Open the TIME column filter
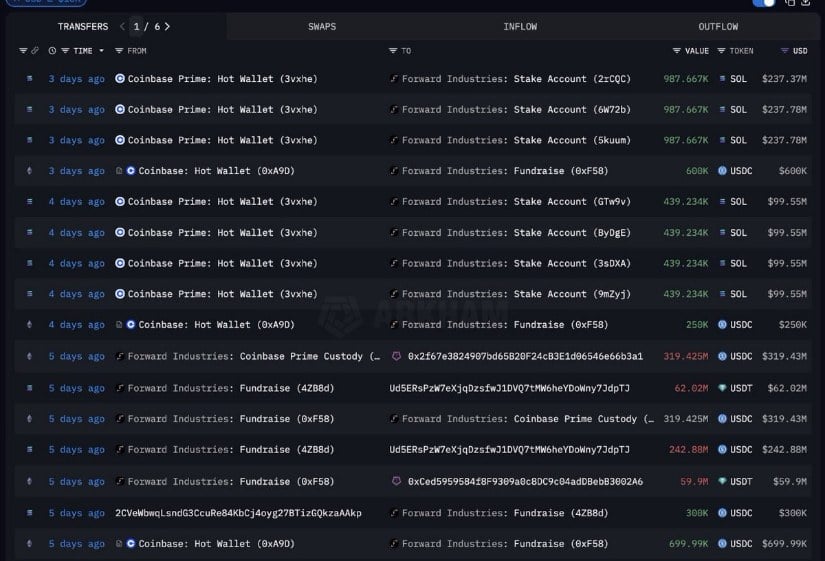The image size is (825, 561). 65,51
